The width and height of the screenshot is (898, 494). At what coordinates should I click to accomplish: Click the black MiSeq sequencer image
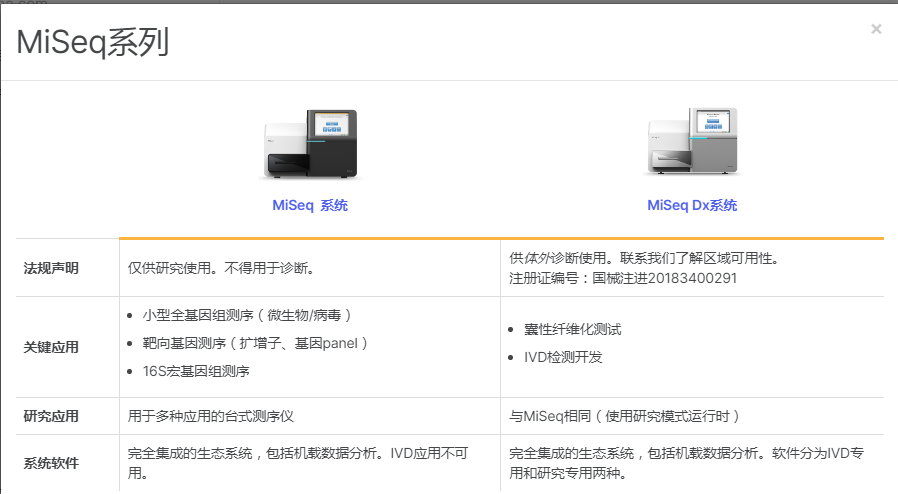tap(310, 143)
